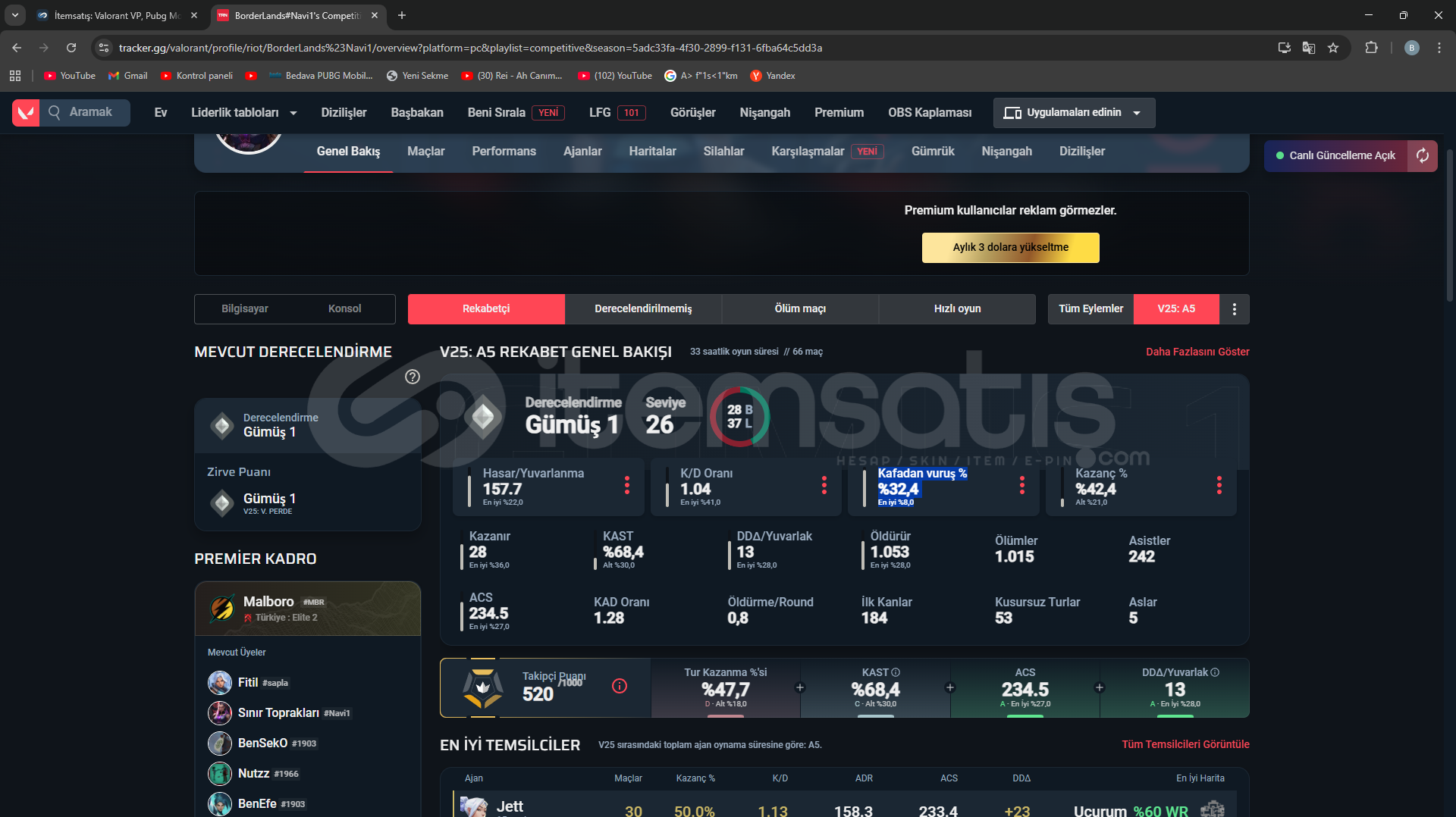Toggle Canlı Güncelleme Açık live update
Viewport: 1456px width, 817px height.
(1336, 155)
